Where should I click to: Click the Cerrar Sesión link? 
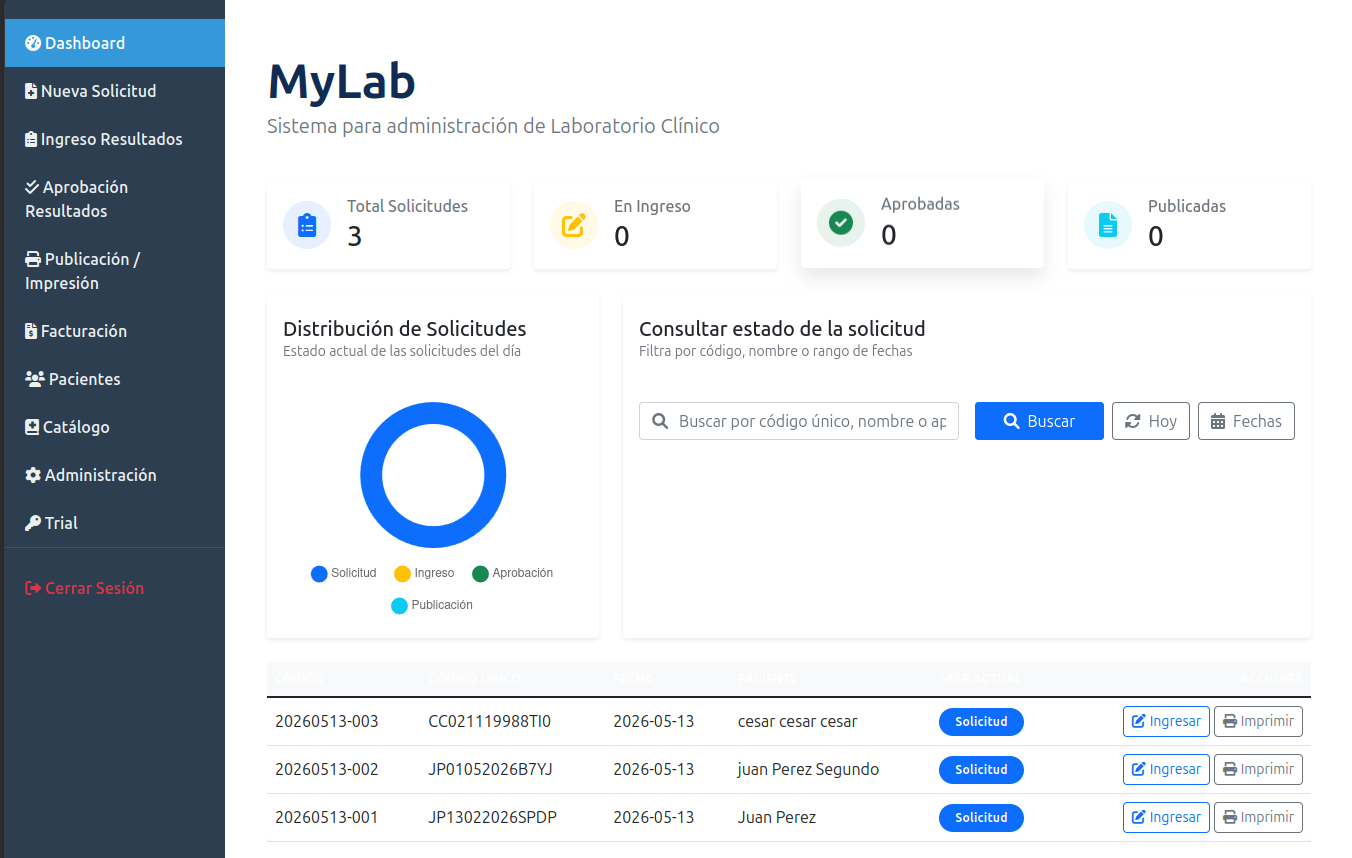point(114,588)
